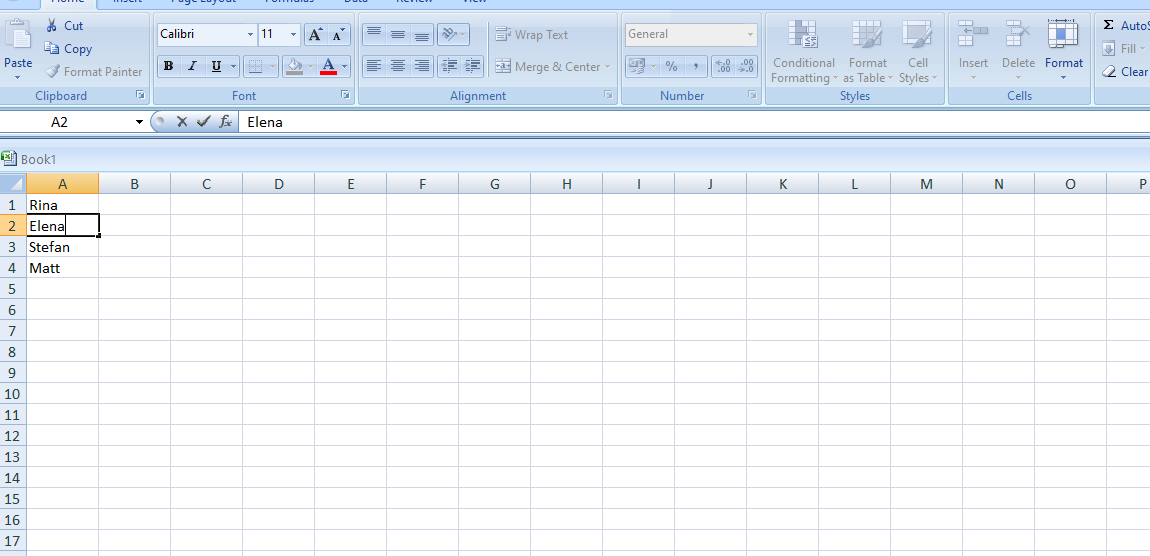Click the Wrap Text button
Screen dimensions: 1150x556
click(532, 34)
